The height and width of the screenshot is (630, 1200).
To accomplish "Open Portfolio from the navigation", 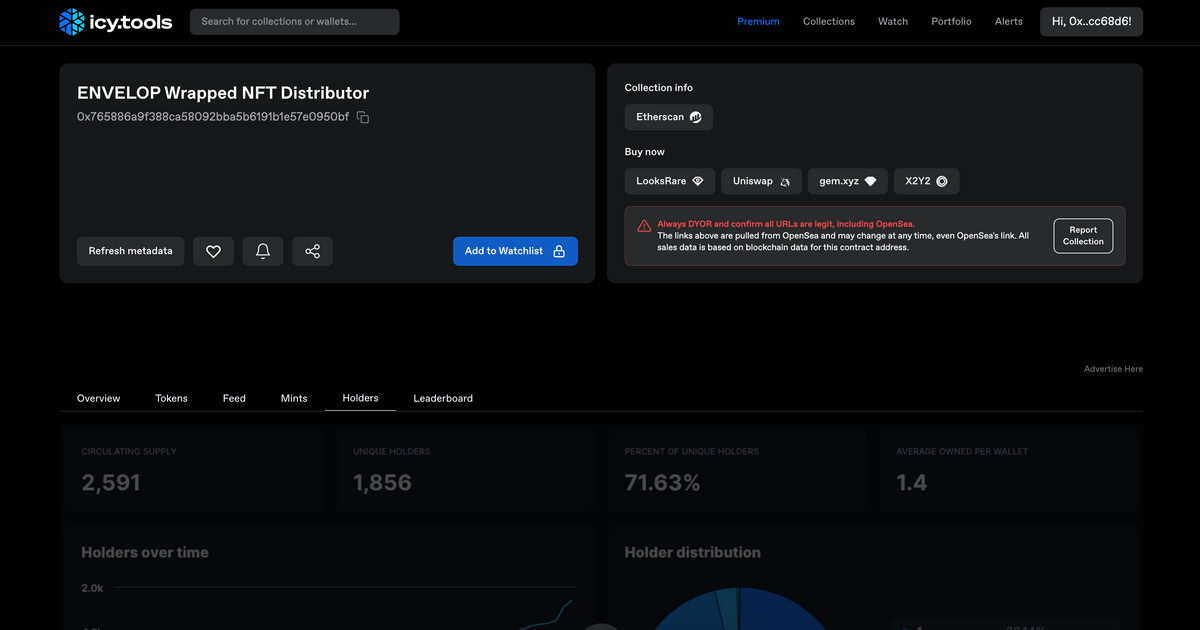I will coord(951,21).
